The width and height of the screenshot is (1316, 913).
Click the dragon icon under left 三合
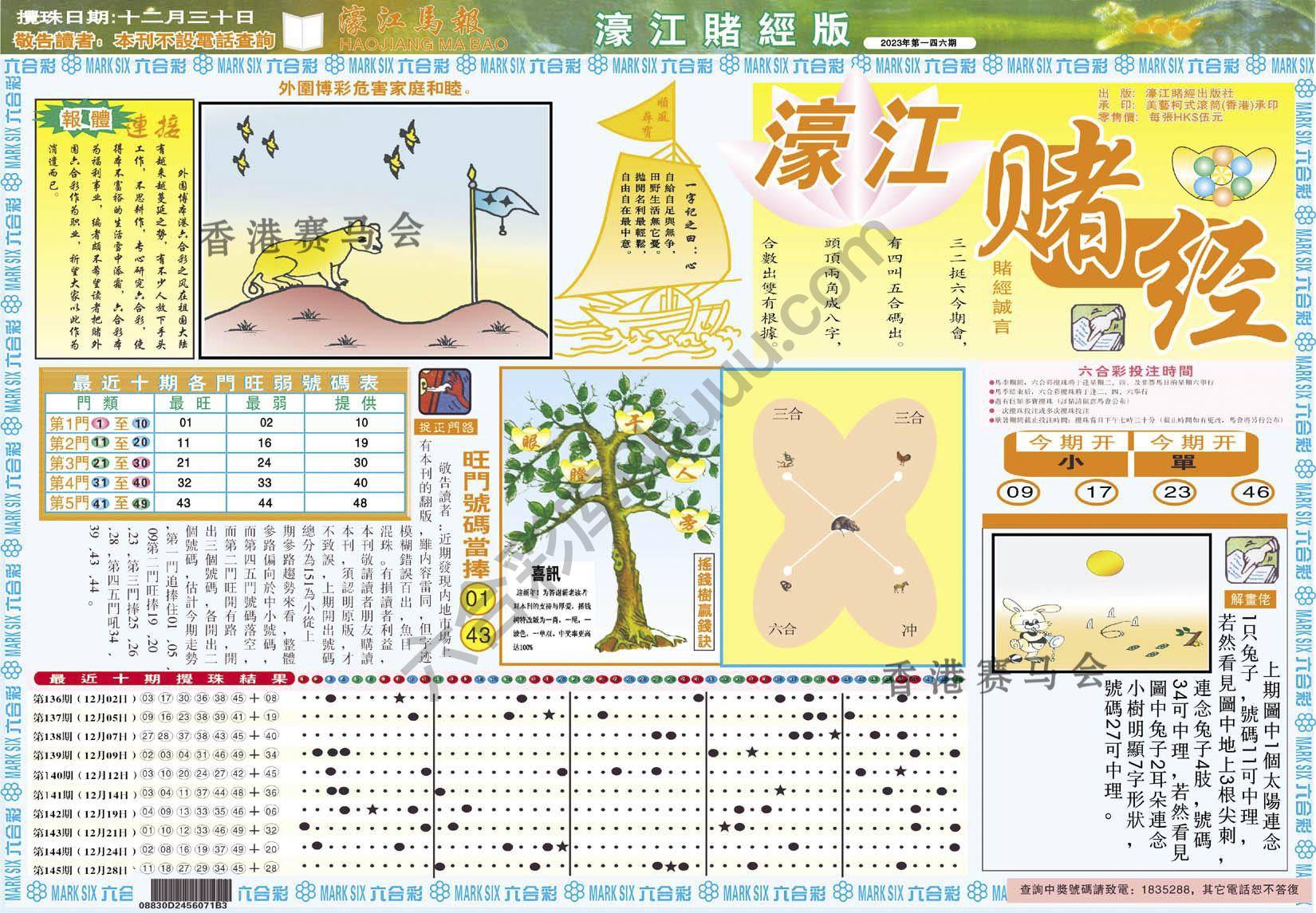pyautogui.click(x=785, y=458)
